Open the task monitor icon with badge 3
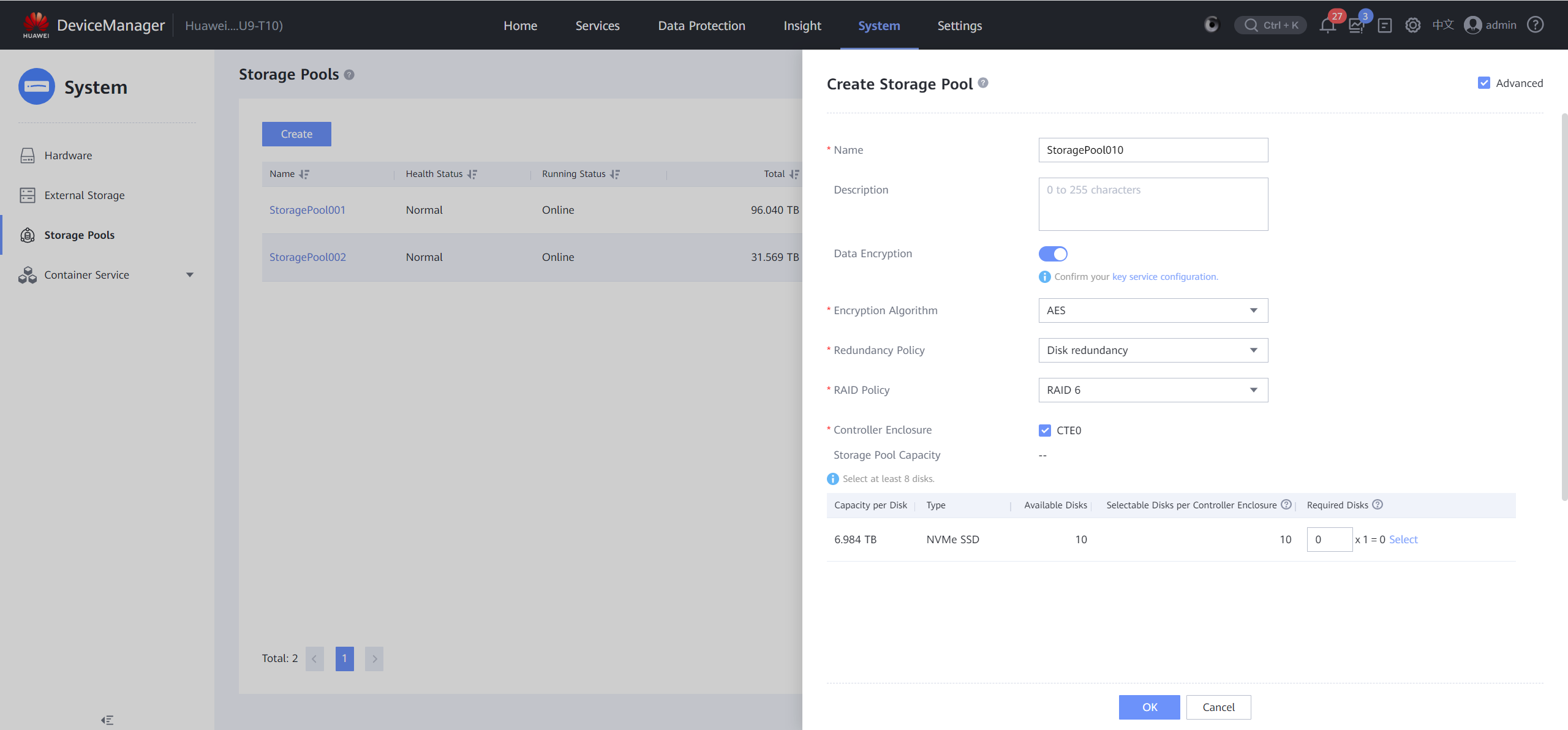The image size is (1568, 730). coord(1356,26)
